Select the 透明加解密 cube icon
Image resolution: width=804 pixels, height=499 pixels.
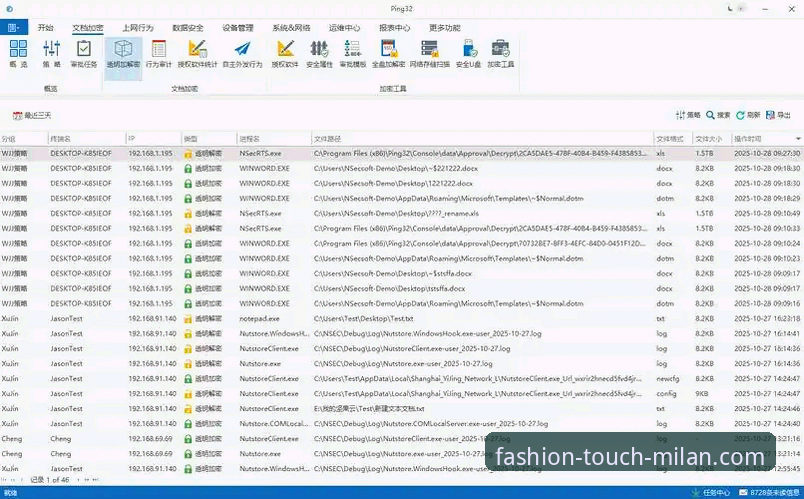coord(123,54)
